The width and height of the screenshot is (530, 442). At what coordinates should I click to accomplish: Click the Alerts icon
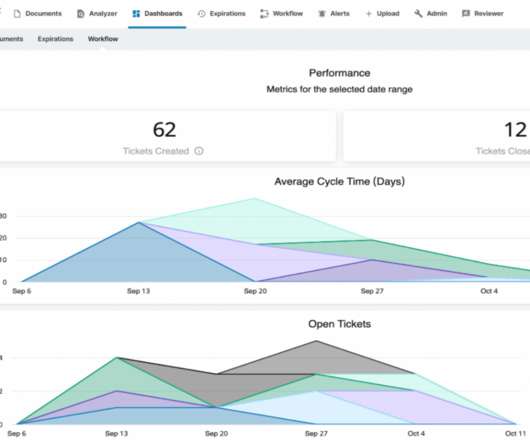[x=322, y=14]
